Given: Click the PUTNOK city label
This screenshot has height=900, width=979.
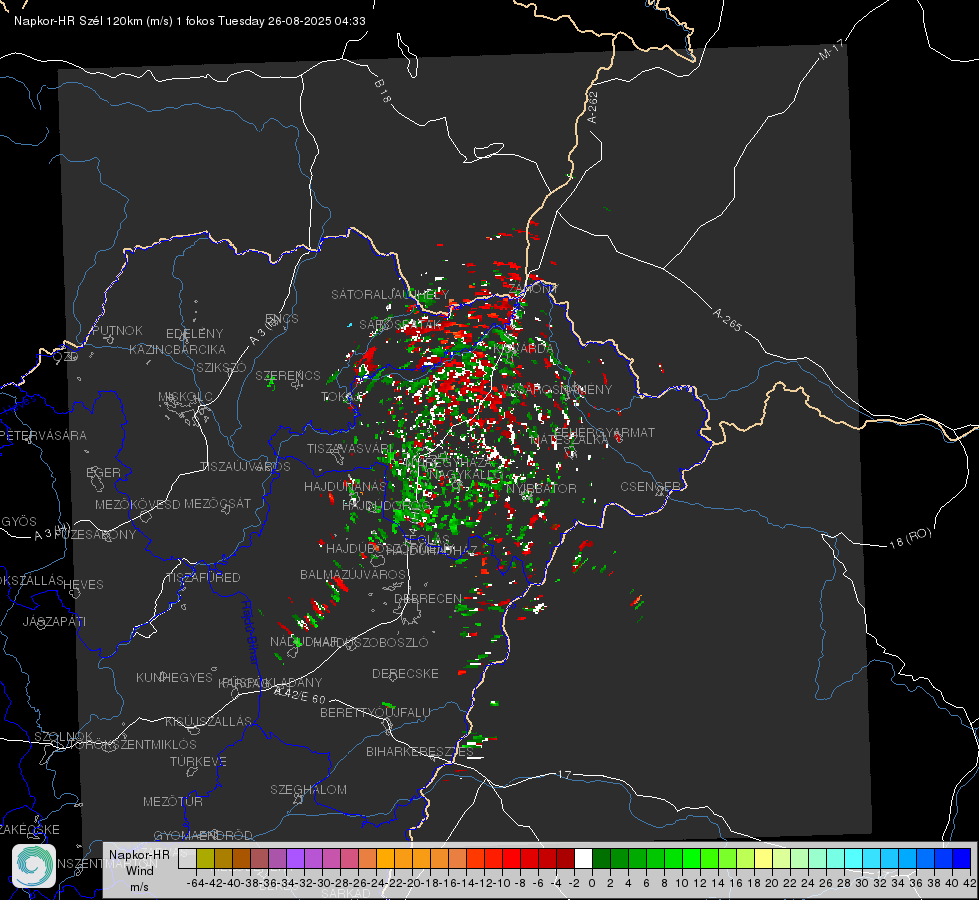Looking at the screenshot, I should pos(117,330).
